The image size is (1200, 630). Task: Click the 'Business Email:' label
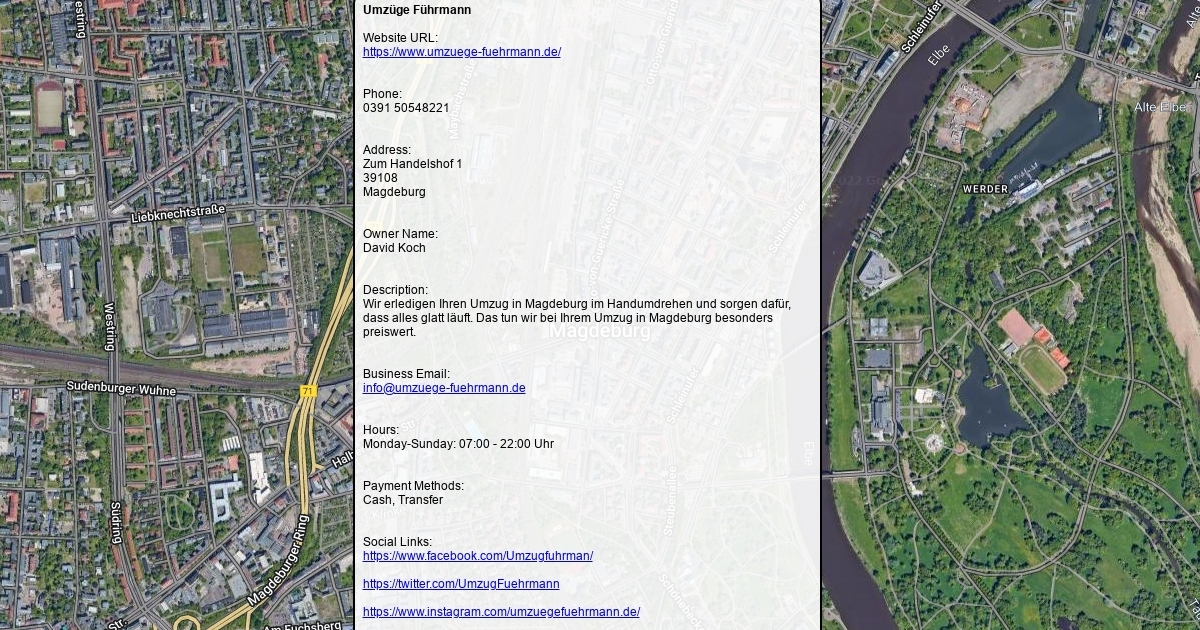[x=406, y=374]
